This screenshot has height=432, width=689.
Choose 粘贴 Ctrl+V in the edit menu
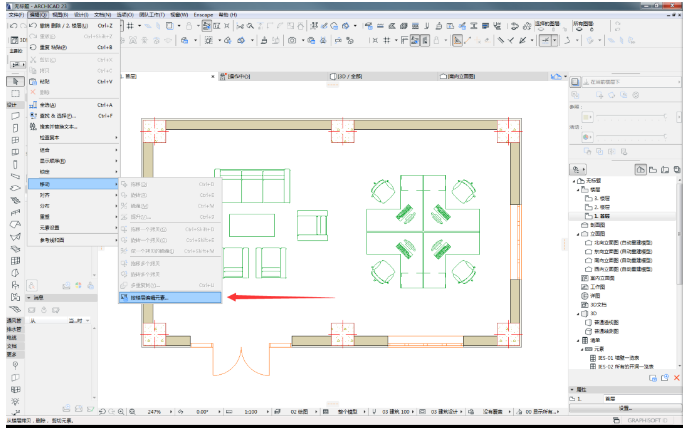click(73, 82)
